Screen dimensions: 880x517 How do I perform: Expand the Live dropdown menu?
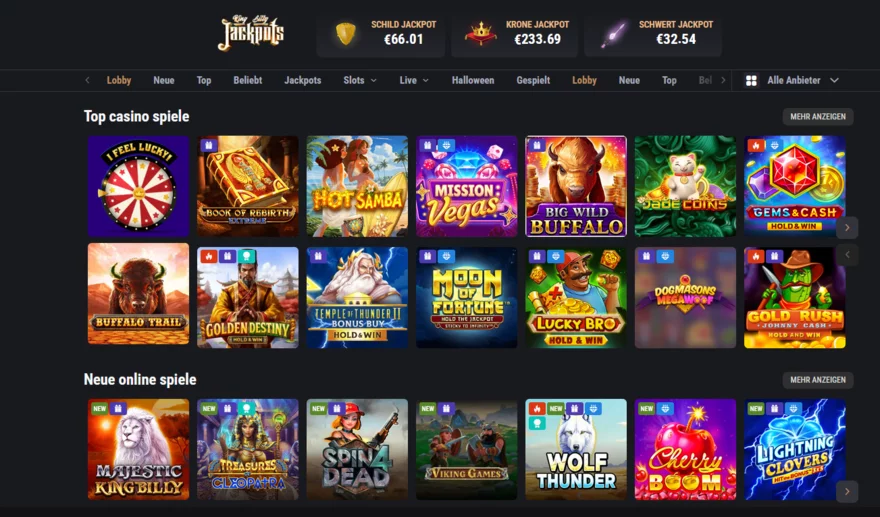pos(414,80)
